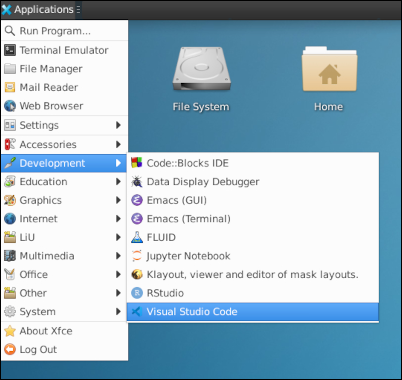Expand the System submenu arrow
This screenshot has height=380, width=402.
click(118, 312)
